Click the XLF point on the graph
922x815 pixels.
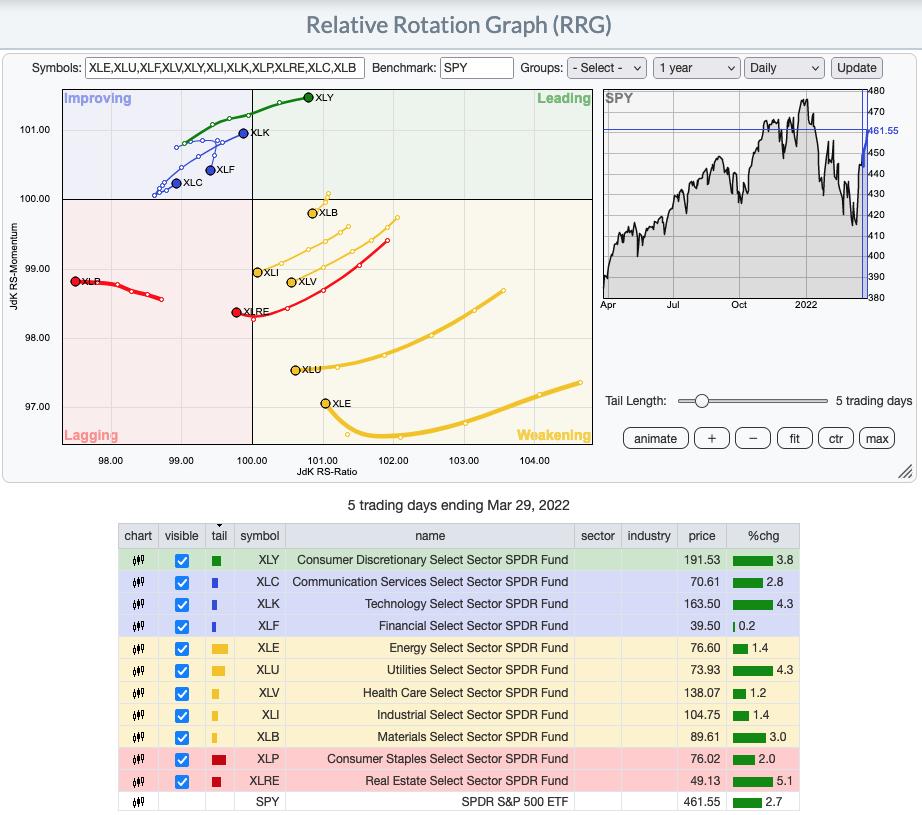tap(210, 171)
